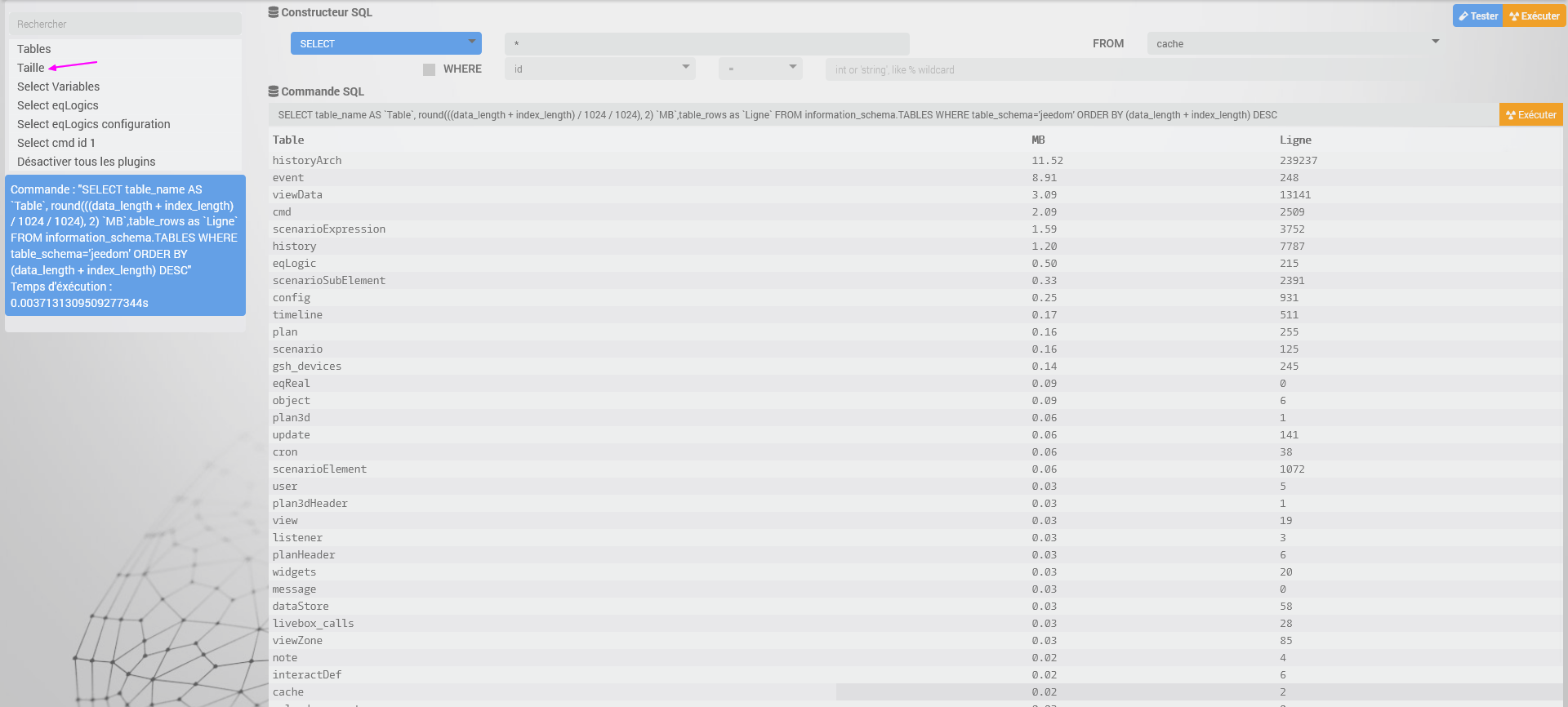Select the Select eqLogics query
The height and width of the screenshot is (707, 1568).
[58, 105]
